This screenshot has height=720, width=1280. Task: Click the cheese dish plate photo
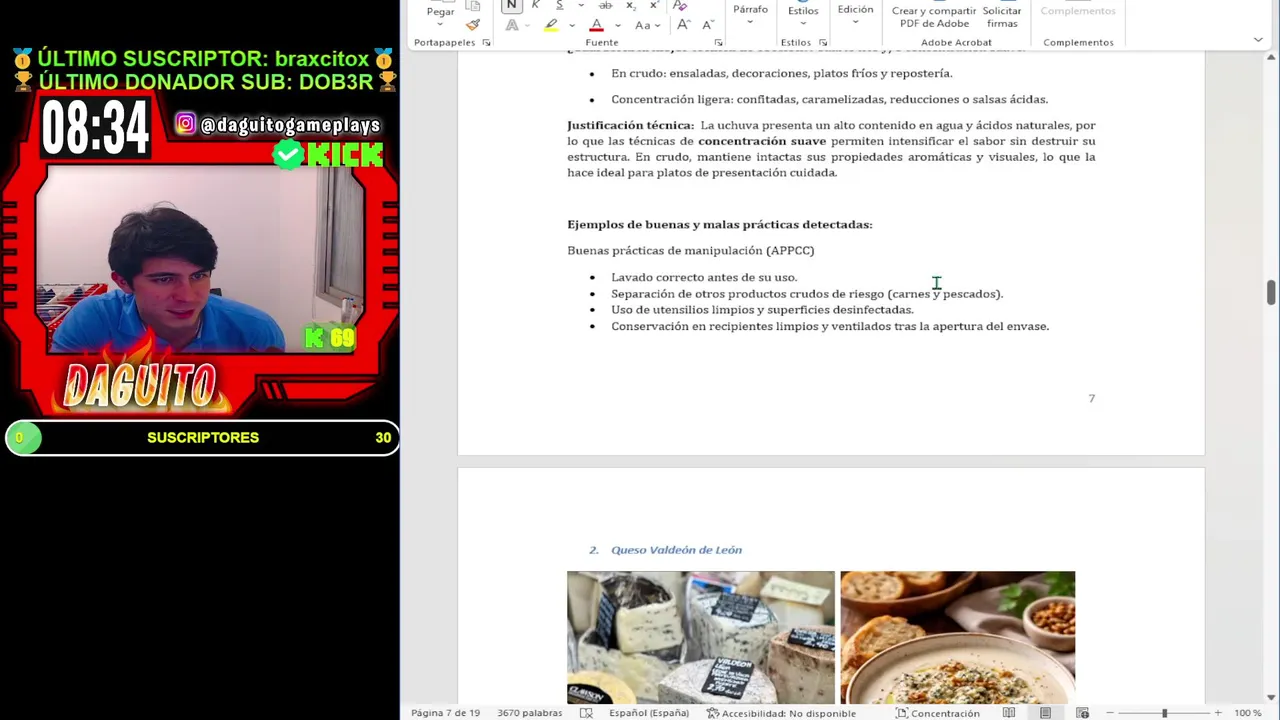[957, 638]
